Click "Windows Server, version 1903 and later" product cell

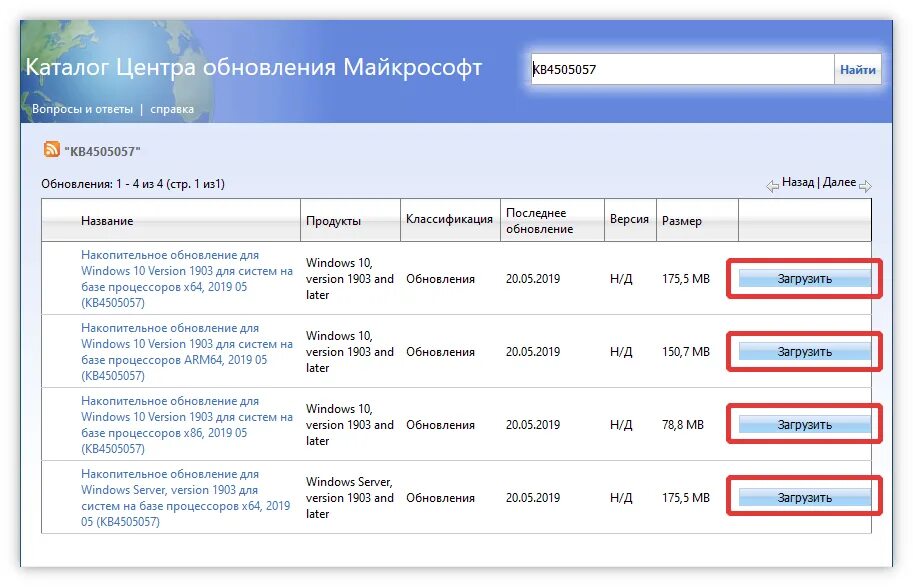349,497
